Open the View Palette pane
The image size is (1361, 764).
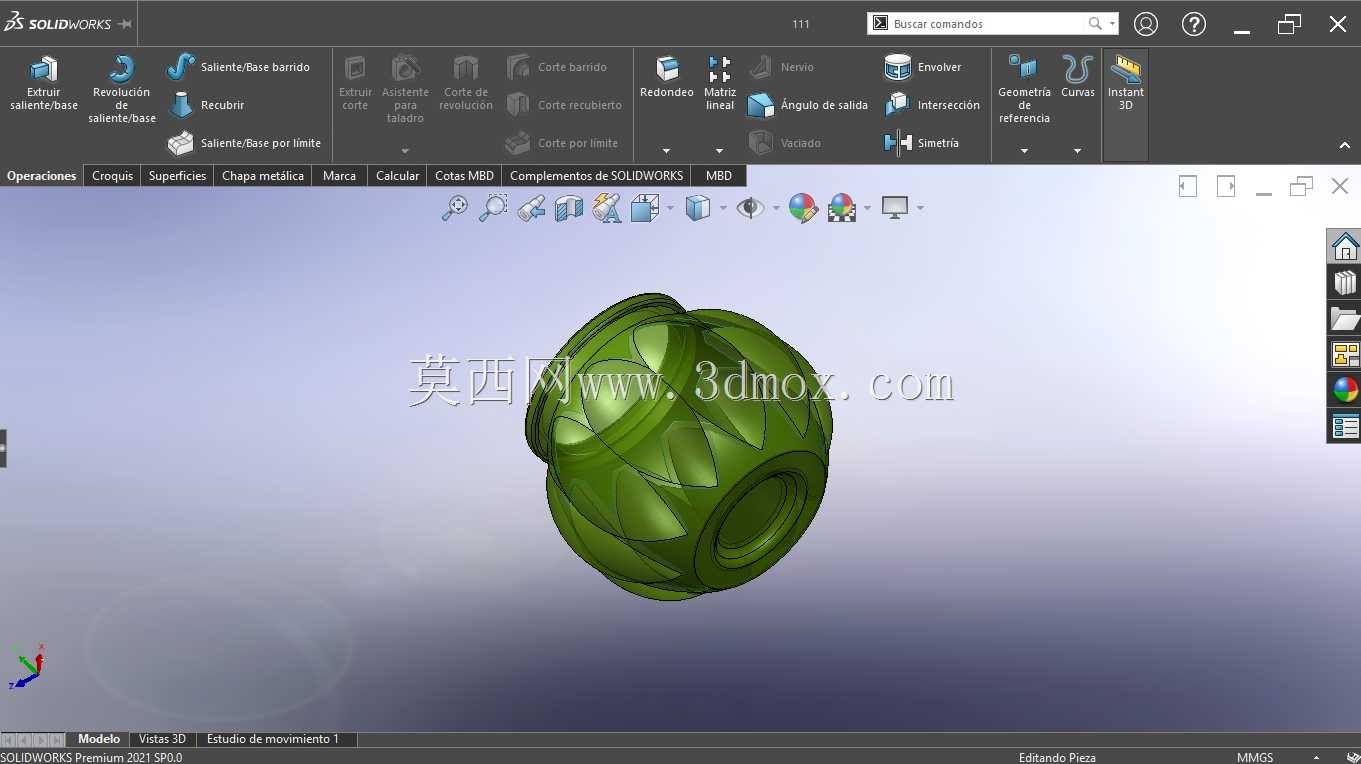pos(1345,354)
